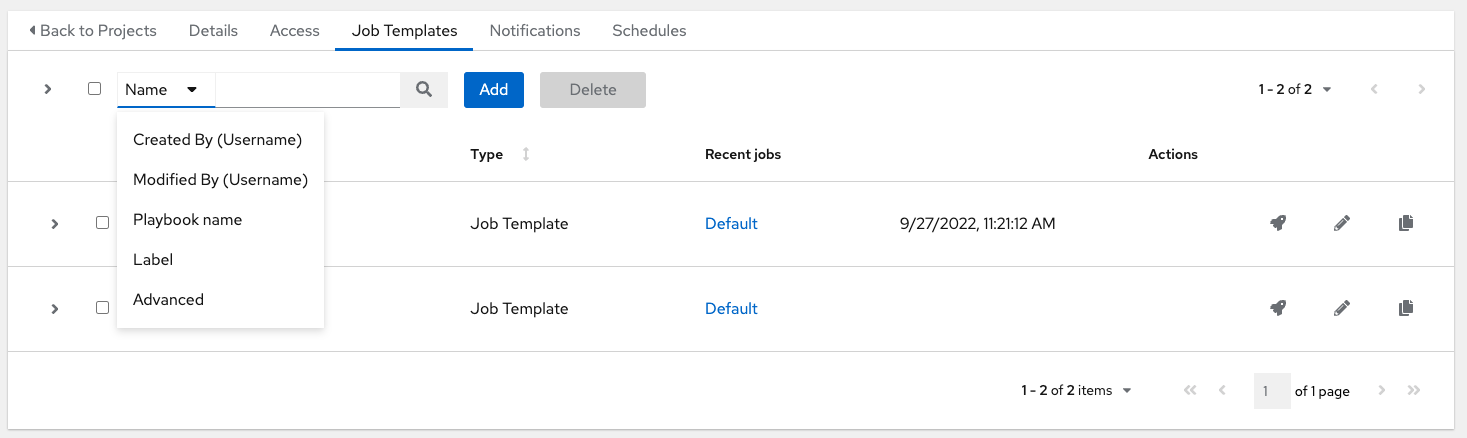This screenshot has width=1467, height=438.
Task: Select the Advanced search option
Action: [168, 300]
